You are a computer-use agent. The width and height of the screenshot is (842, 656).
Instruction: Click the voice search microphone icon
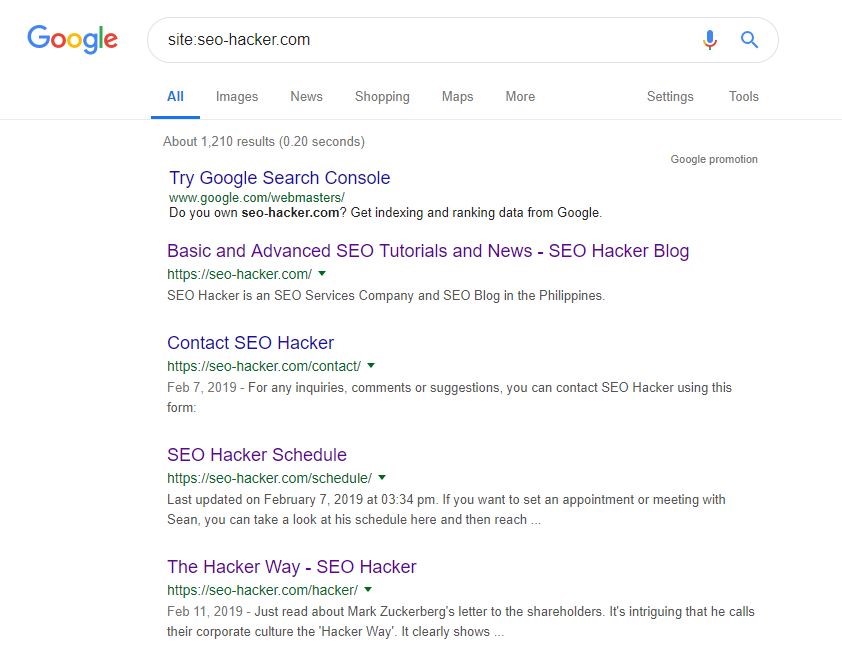[x=710, y=40]
